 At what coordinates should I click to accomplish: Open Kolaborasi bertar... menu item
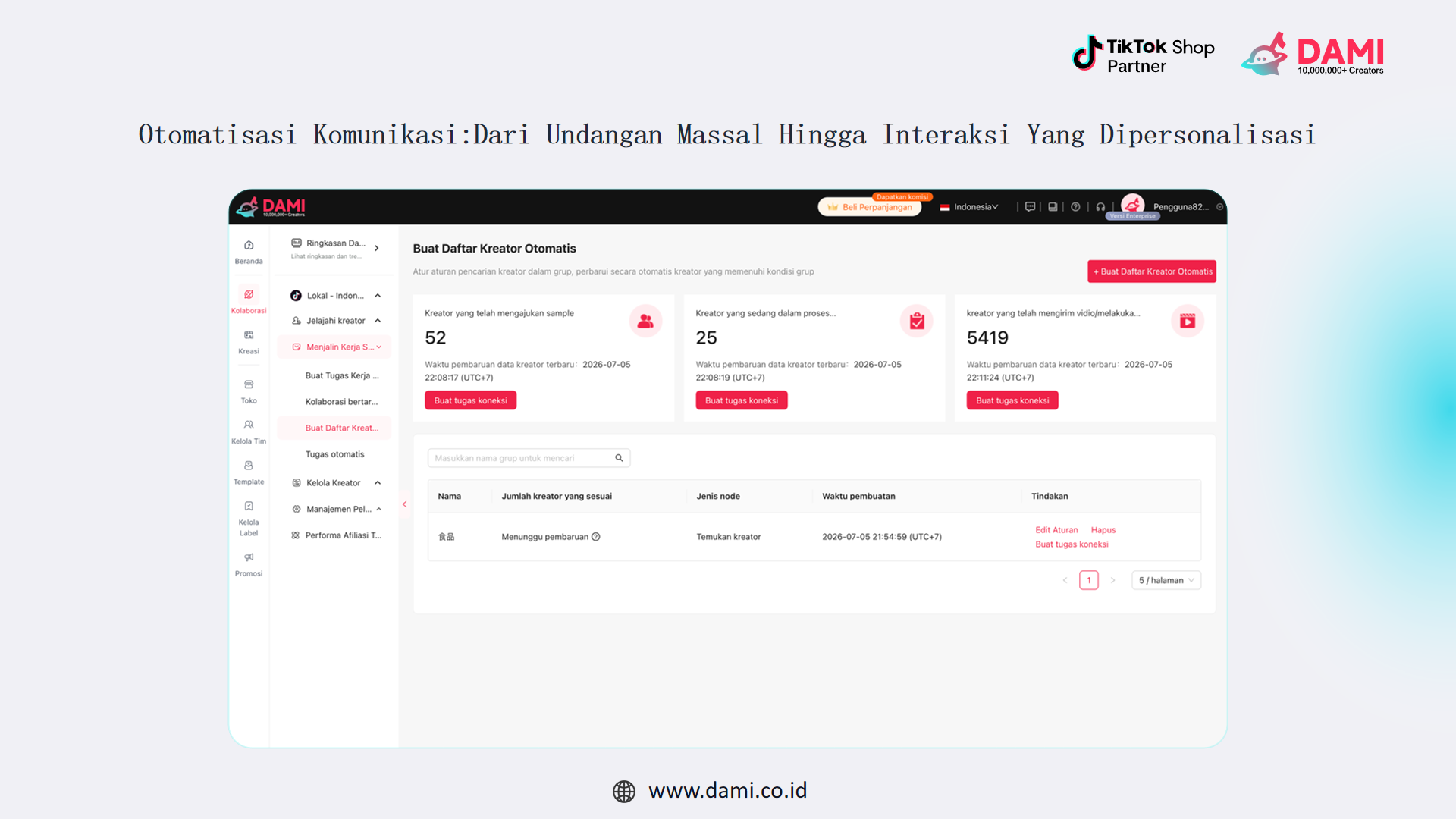point(341,402)
